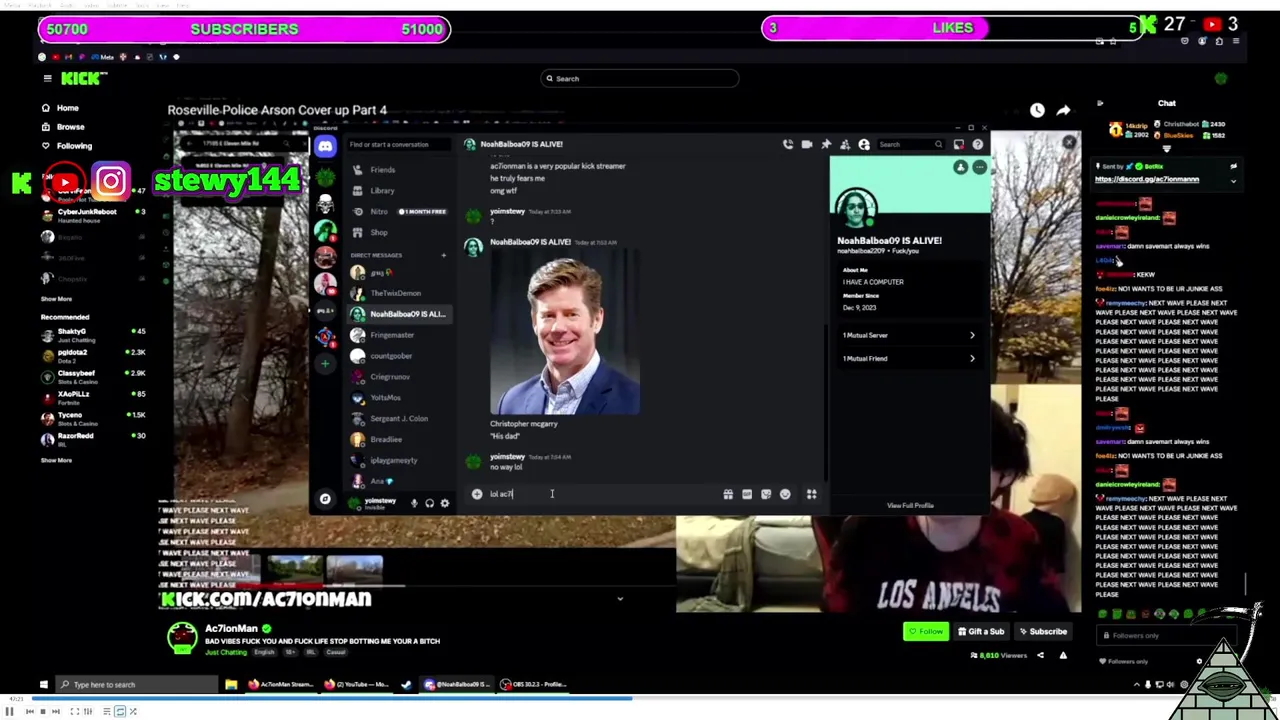
Task: Start a video call in Discord header
Action: (x=807, y=144)
